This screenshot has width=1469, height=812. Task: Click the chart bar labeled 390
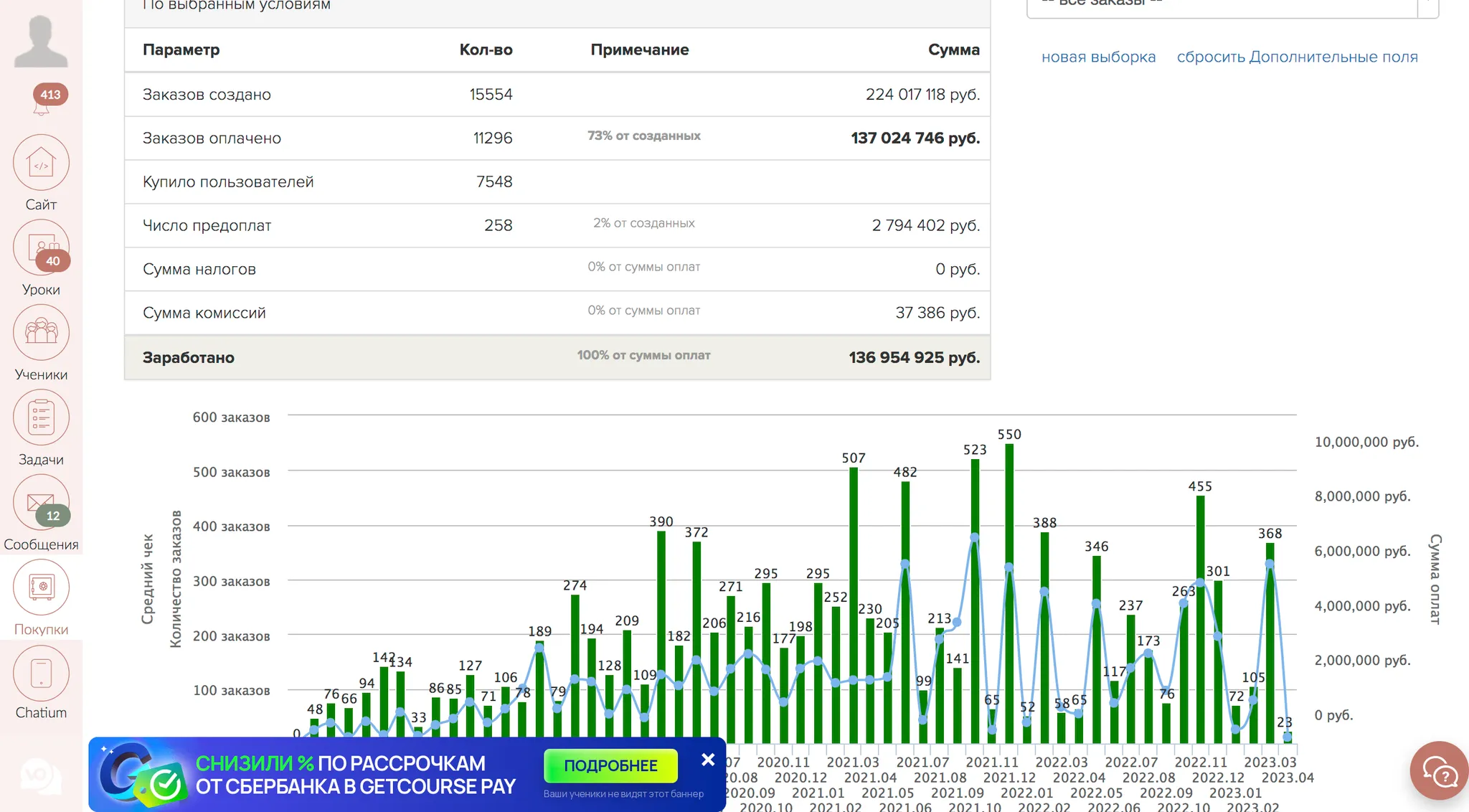pos(661,637)
